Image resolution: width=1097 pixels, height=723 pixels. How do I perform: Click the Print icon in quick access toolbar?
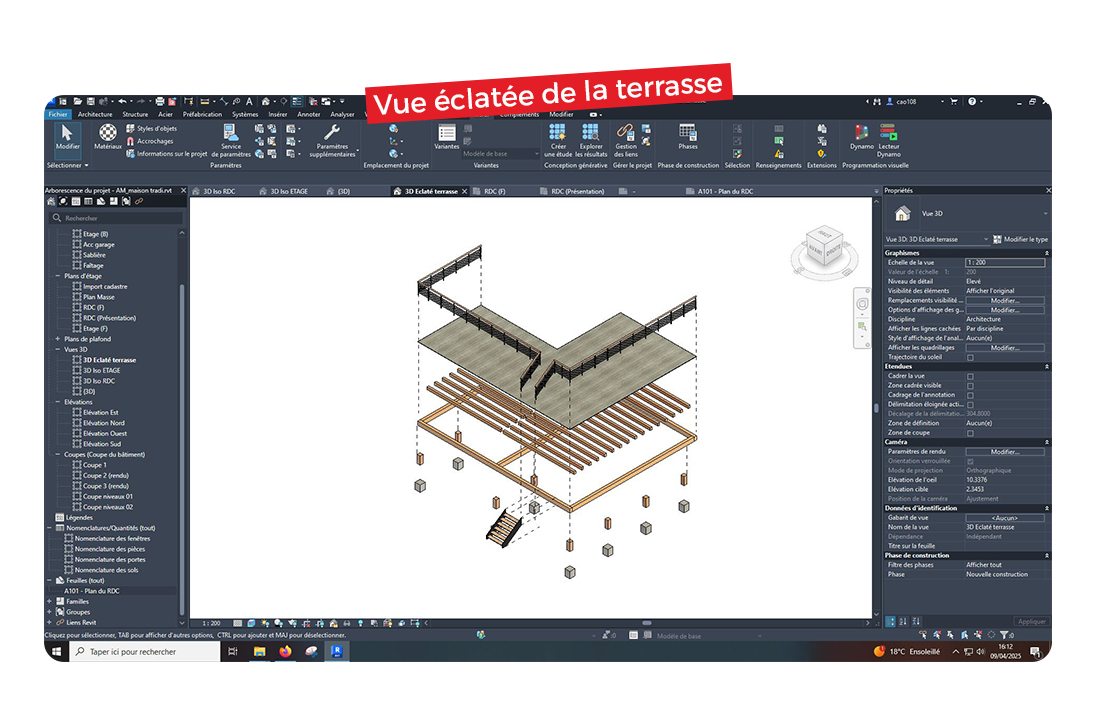(160, 101)
